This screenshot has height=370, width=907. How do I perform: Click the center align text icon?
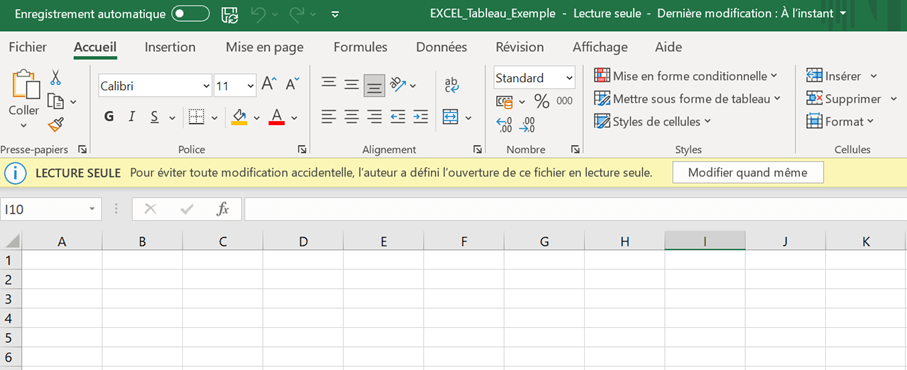tap(352, 117)
